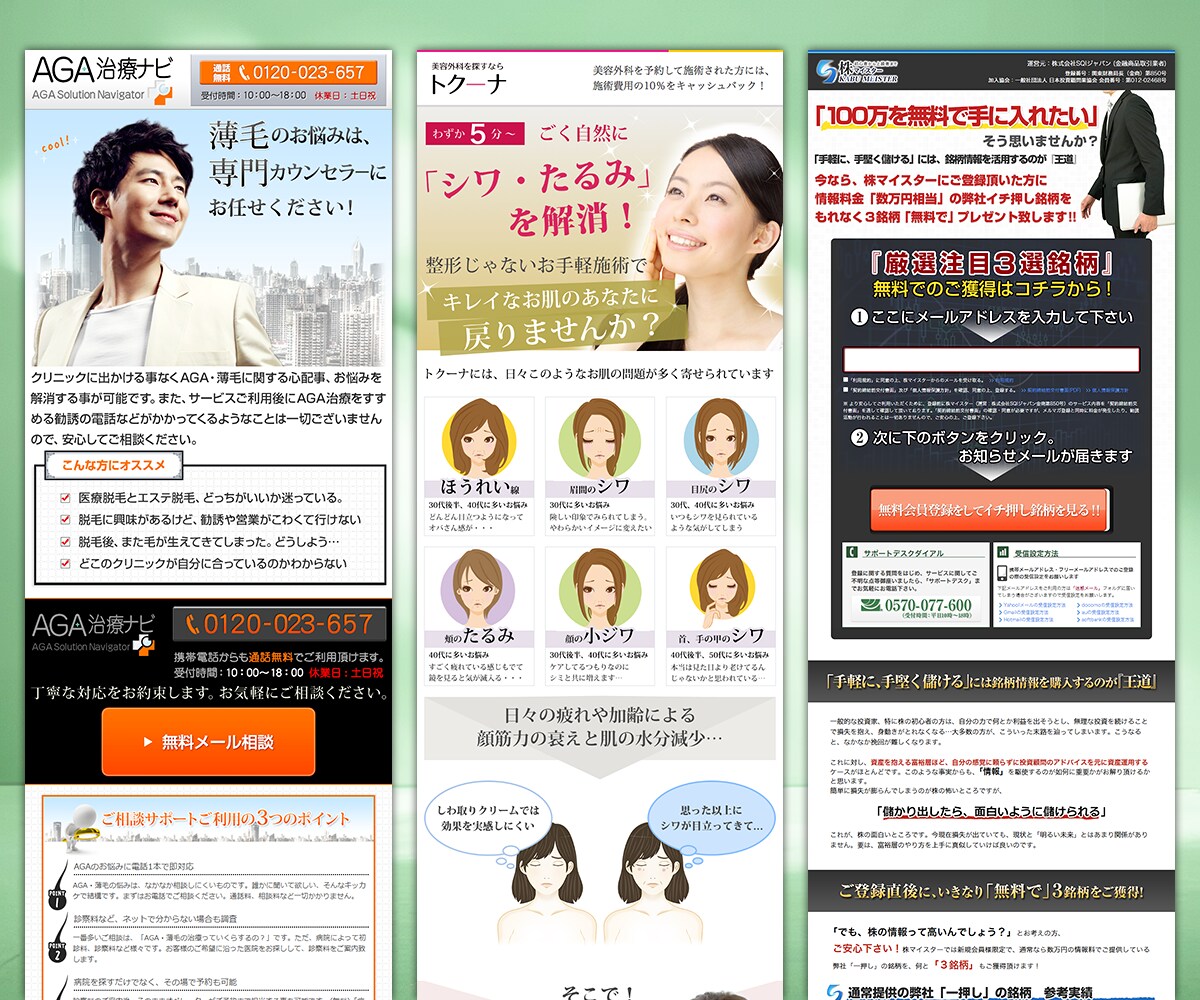Select the ほうれい線 face illustration card
Viewport: 1200px width, 1000px height.
(479, 464)
